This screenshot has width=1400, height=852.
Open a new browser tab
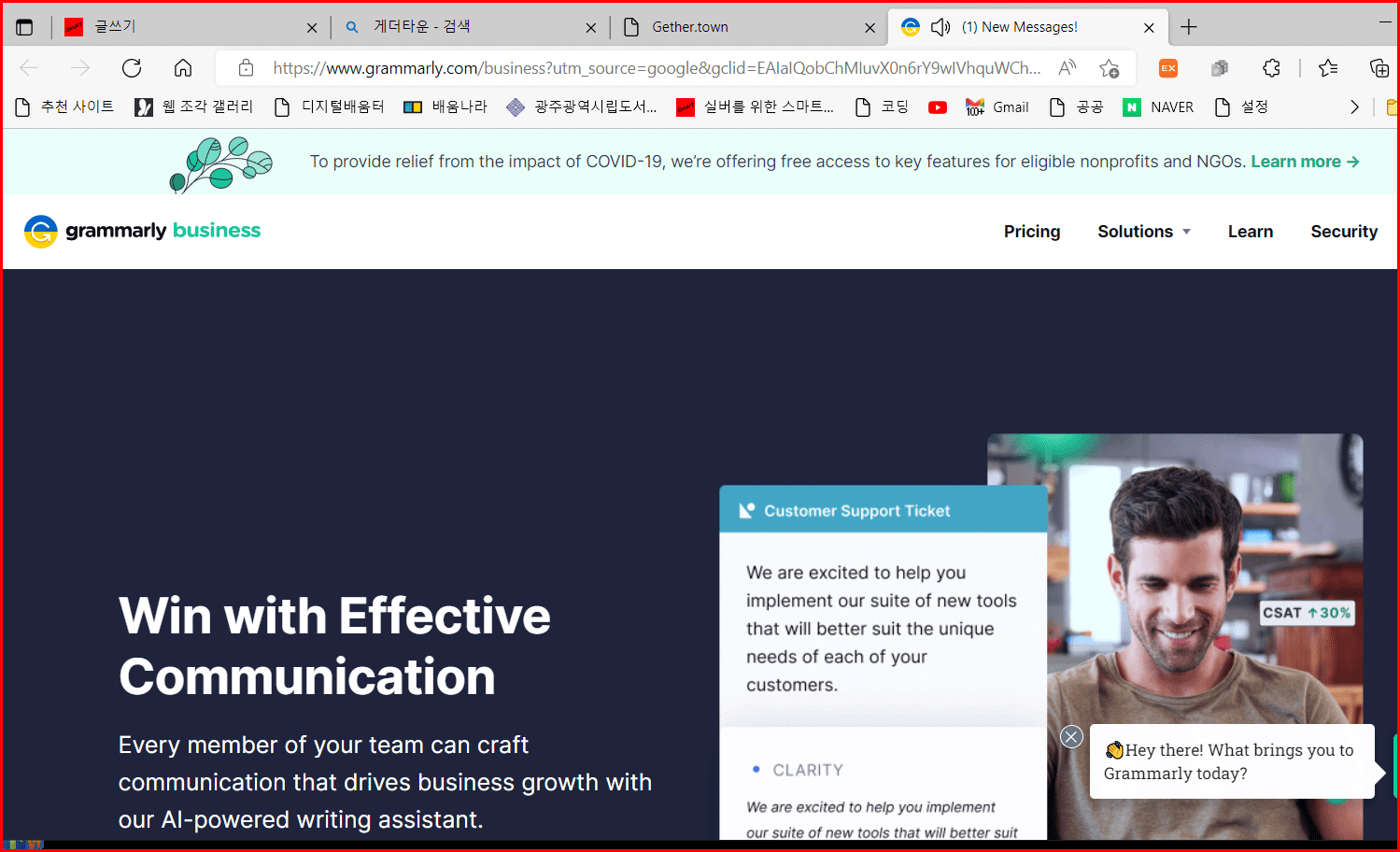click(x=1189, y=27)
